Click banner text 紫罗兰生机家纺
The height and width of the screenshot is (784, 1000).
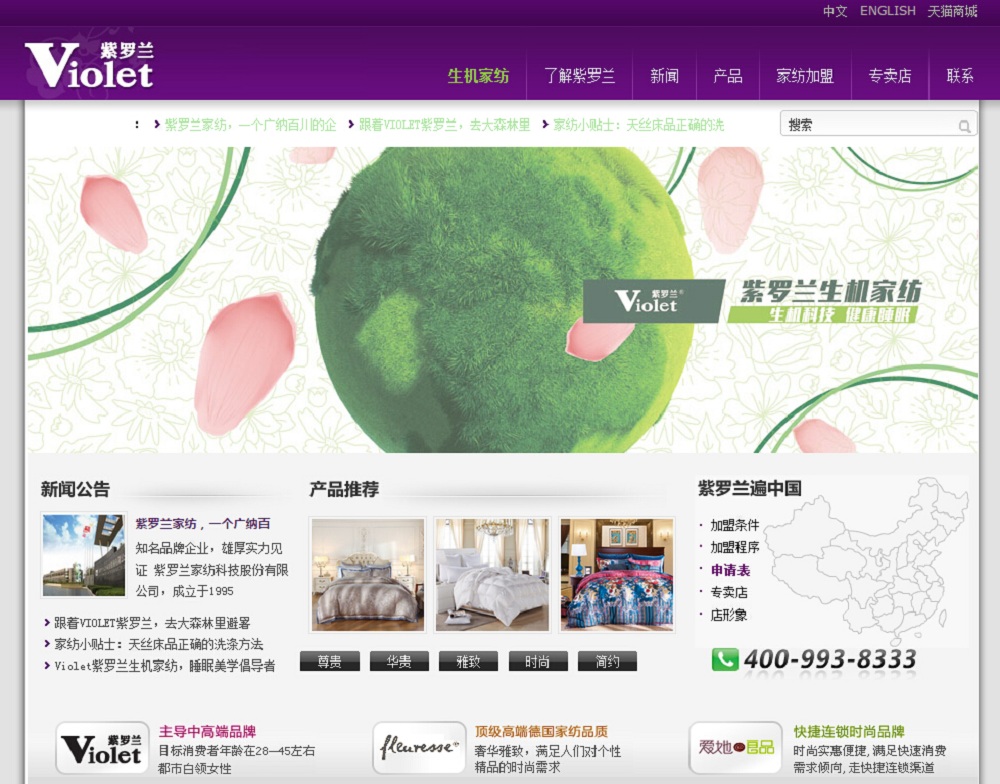(830, 292)
